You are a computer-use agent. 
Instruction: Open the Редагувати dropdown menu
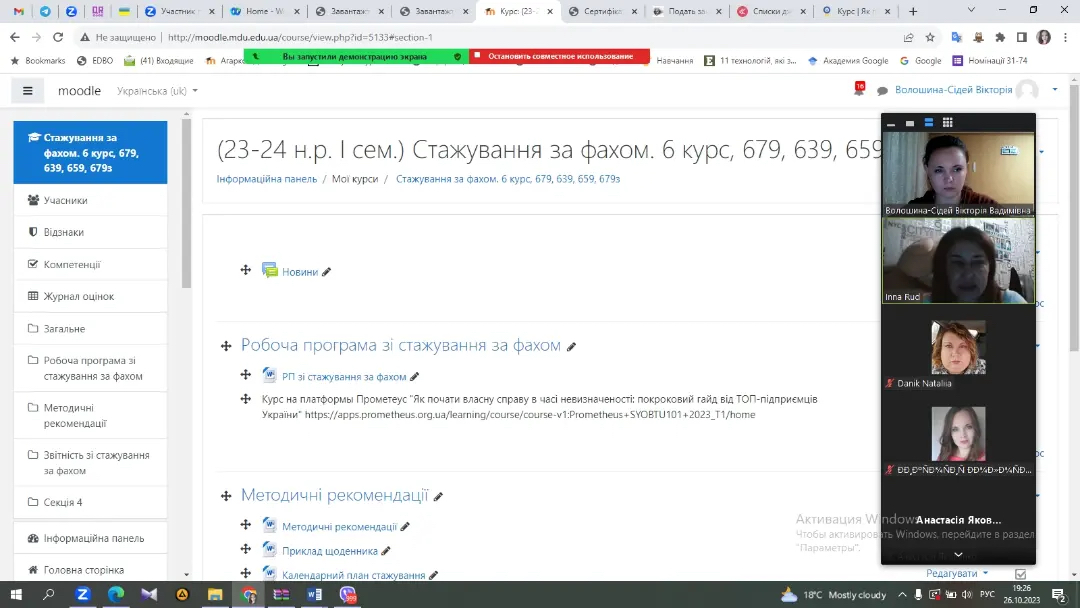[956, 574]
